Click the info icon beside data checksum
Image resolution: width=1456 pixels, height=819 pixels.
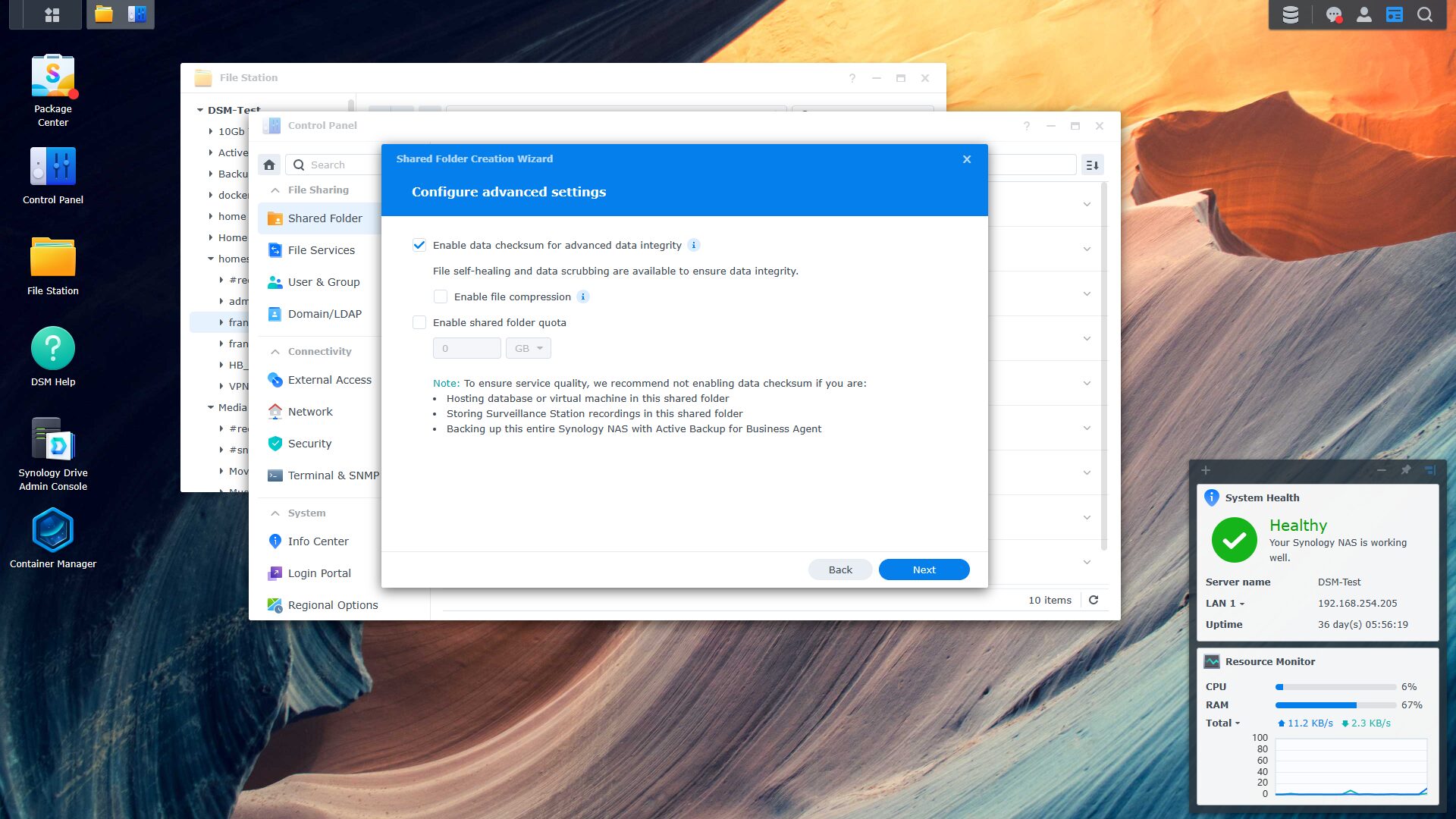click(693, 245)
